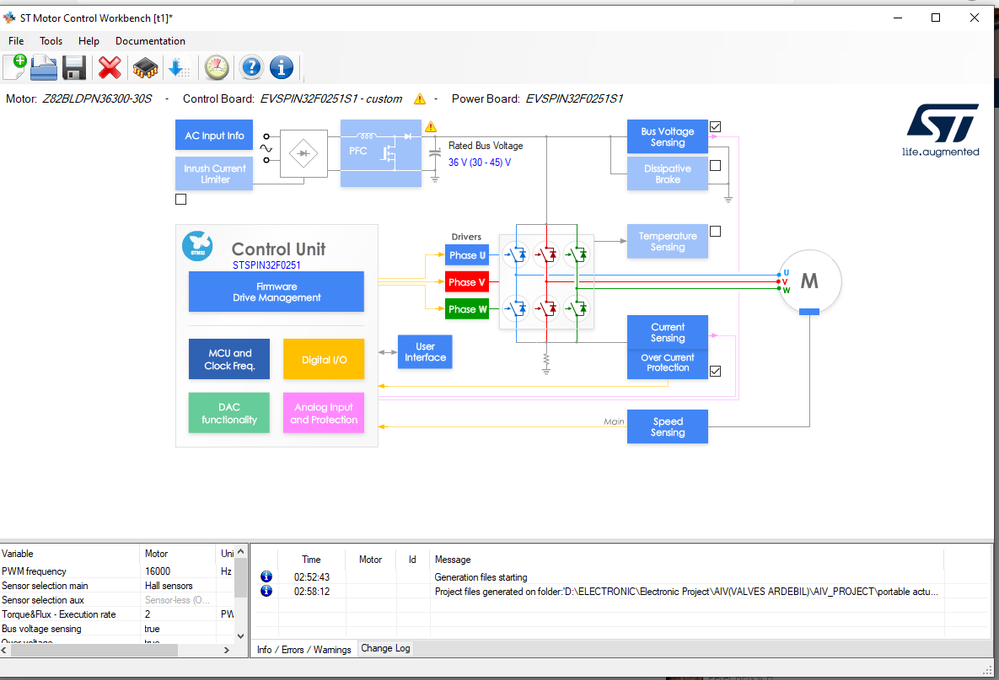Open the AC Input Info block
This screenshot has width=999, height=680.
point(214,135)
